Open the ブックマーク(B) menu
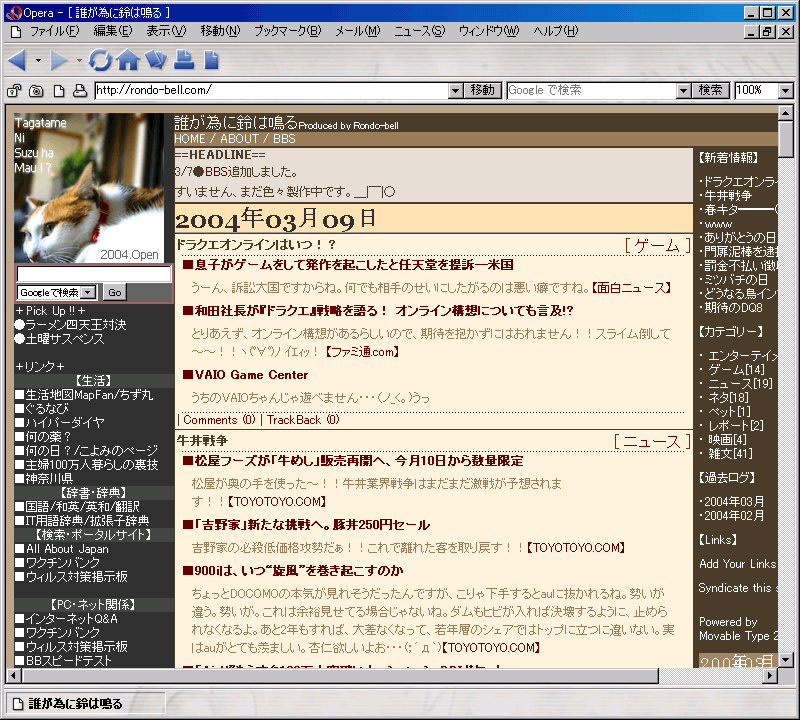800x720 pixels. [288, 31]
